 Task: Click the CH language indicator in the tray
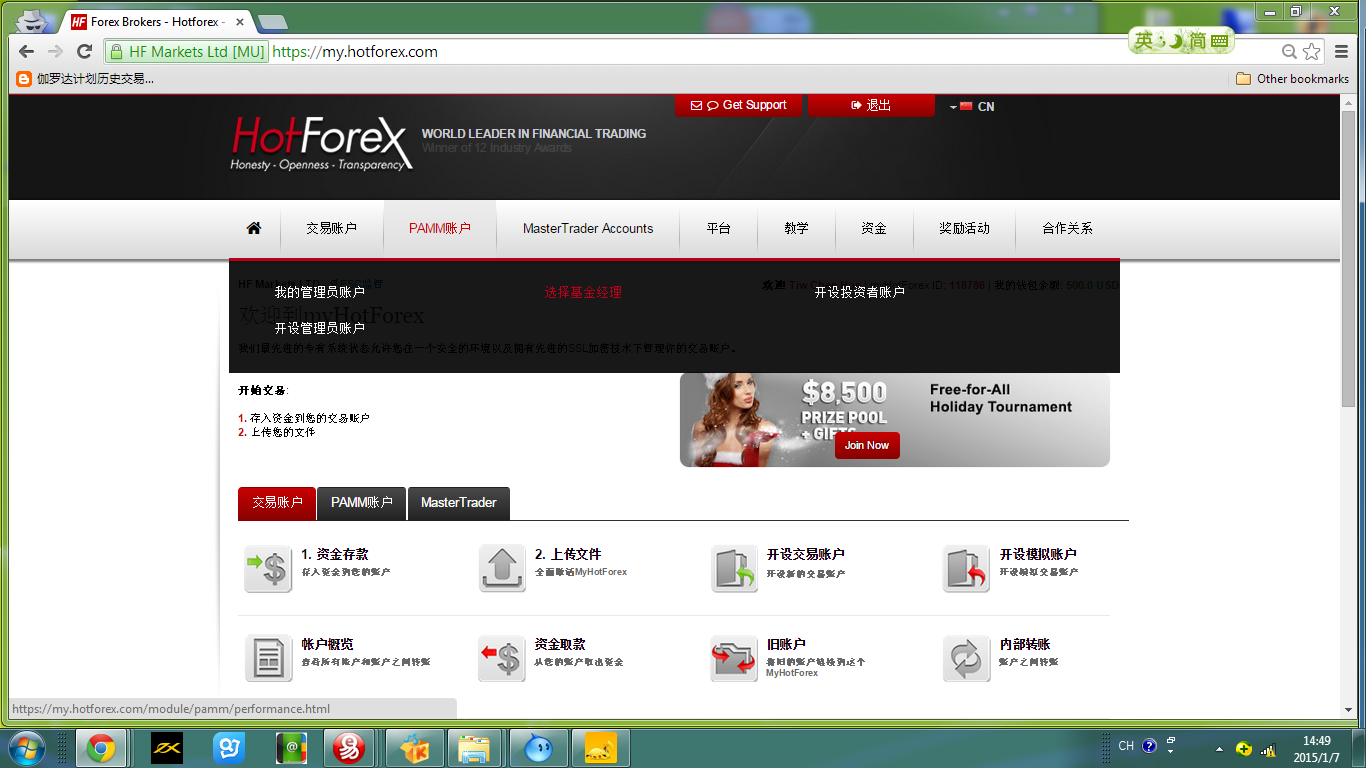pyautogui.click(x=1126, y=746)
